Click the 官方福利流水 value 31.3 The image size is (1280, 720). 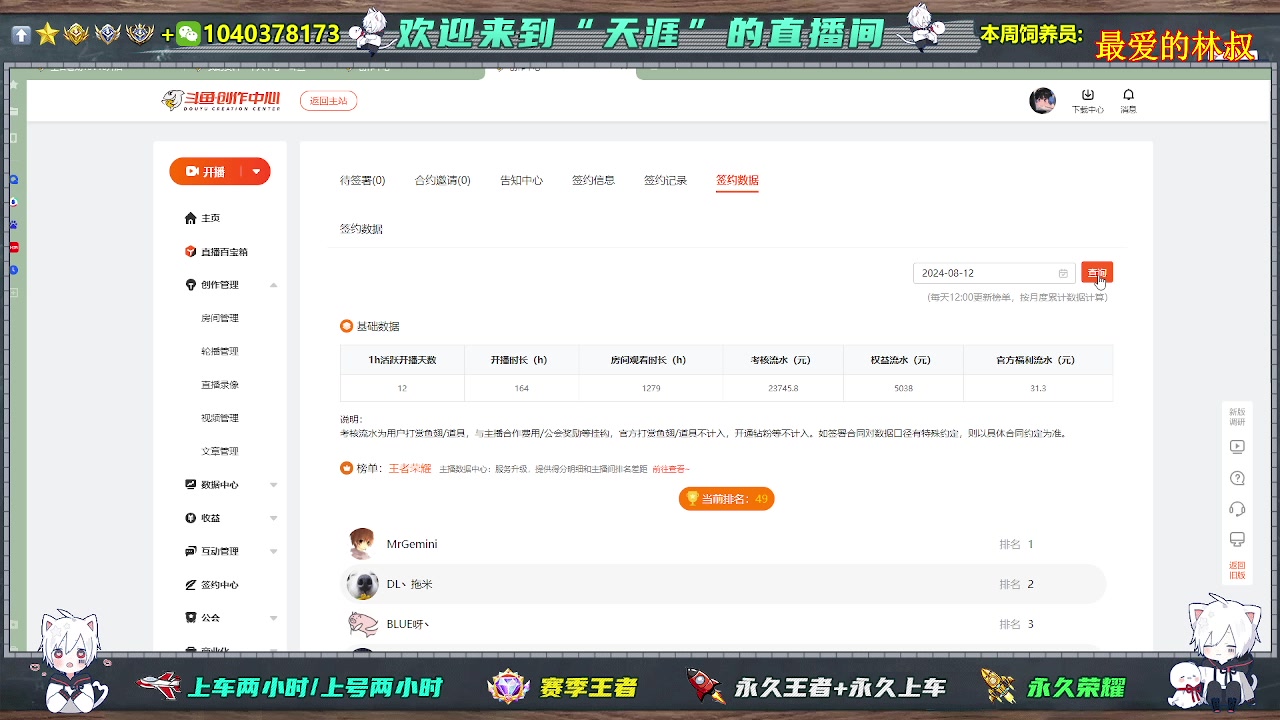click(x=1038, y=388)
